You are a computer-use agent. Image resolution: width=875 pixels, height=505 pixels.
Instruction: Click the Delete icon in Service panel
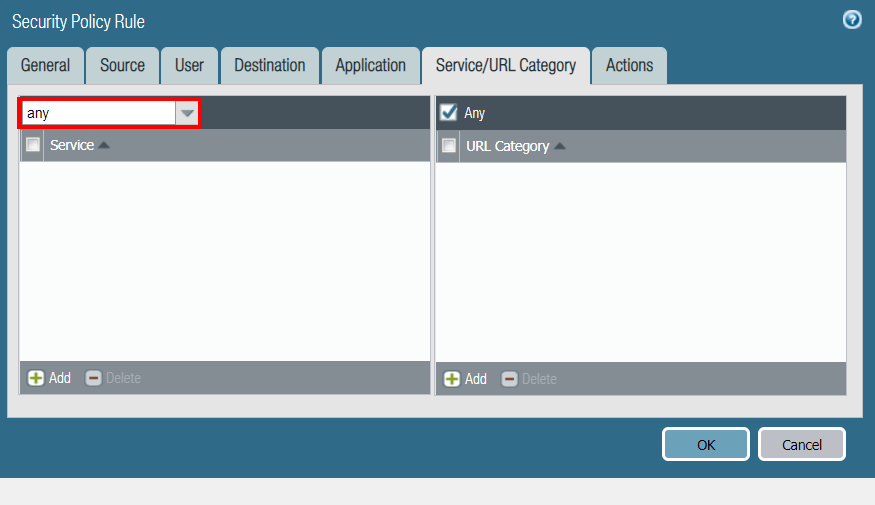[x=94, y=378]
